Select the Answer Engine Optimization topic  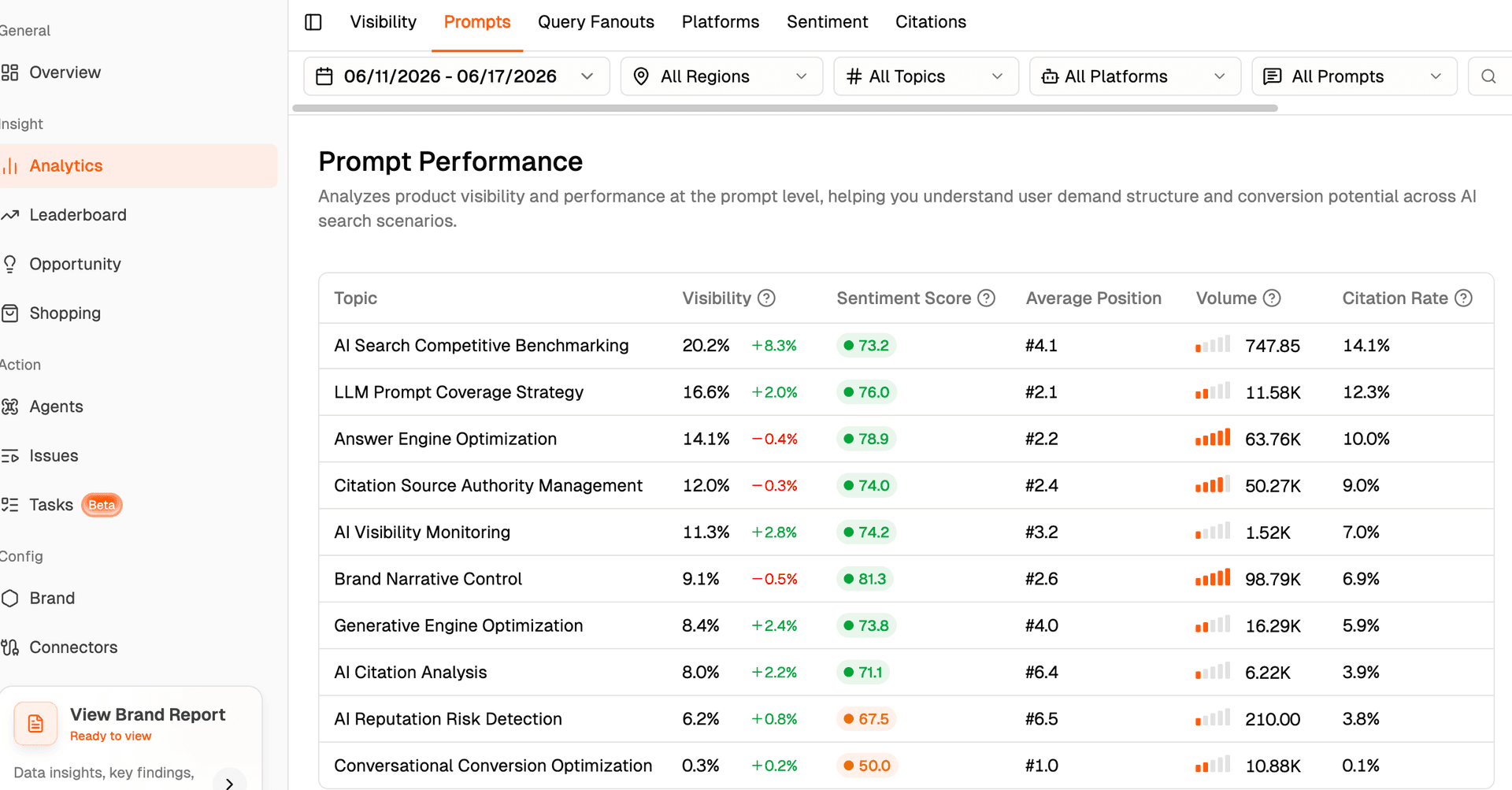445,439
